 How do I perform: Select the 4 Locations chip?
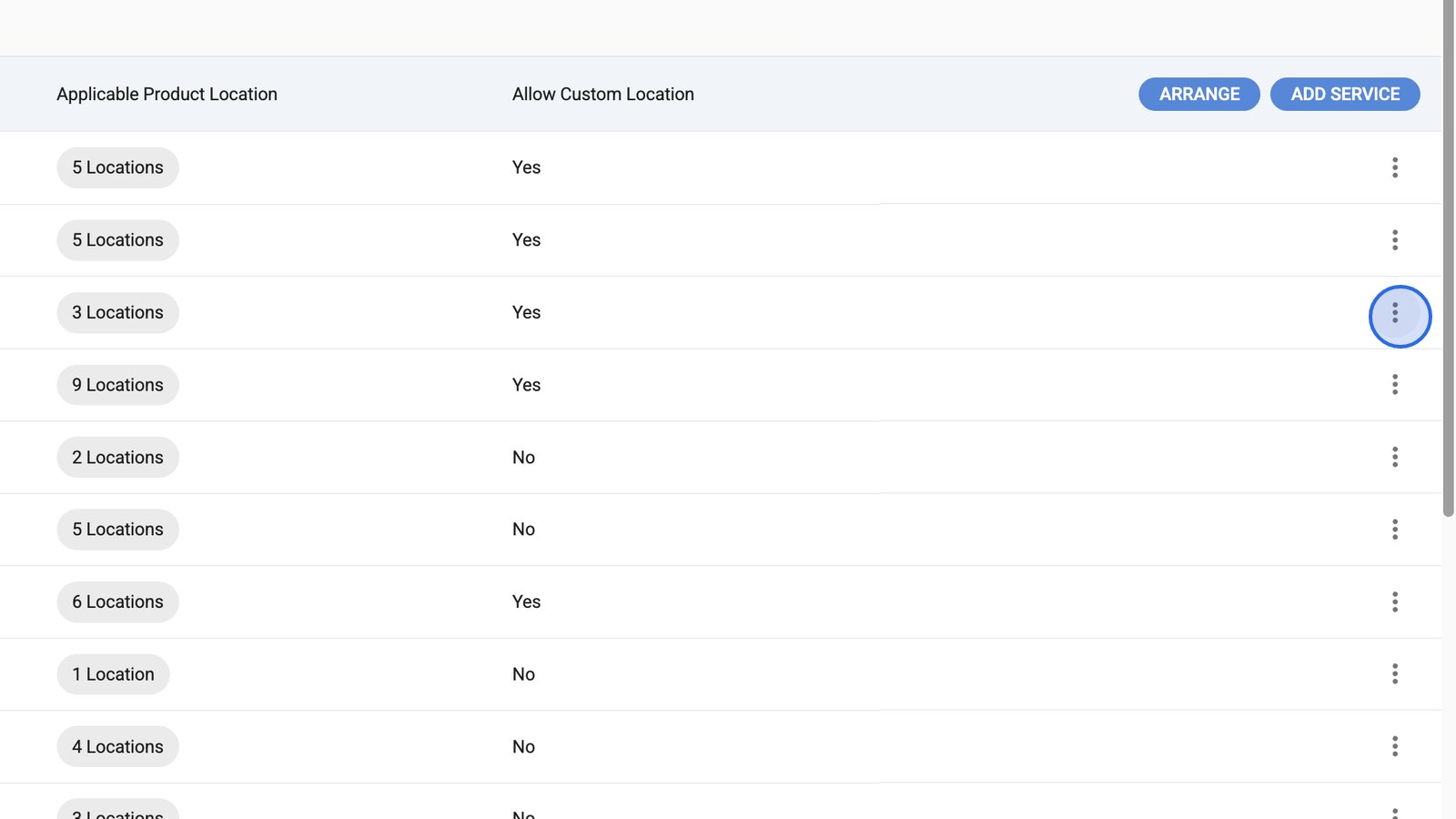click(x=117, y=747)
